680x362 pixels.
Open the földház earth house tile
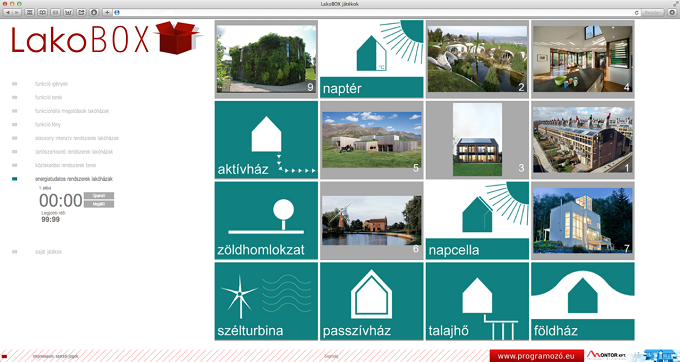[582, 301]
